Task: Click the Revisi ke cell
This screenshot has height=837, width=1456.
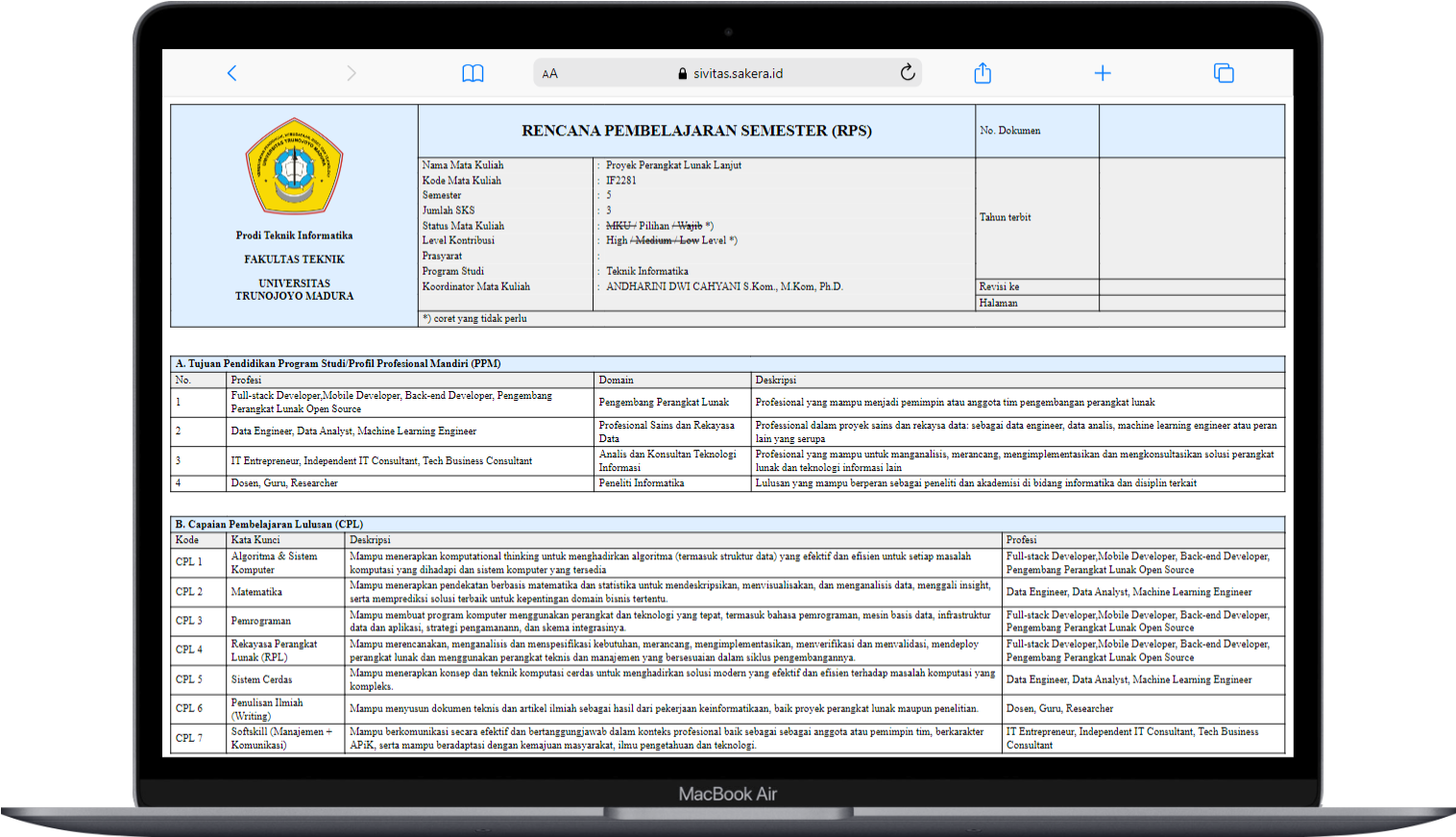Action: pyautogui.click(x=1037, y=286)
